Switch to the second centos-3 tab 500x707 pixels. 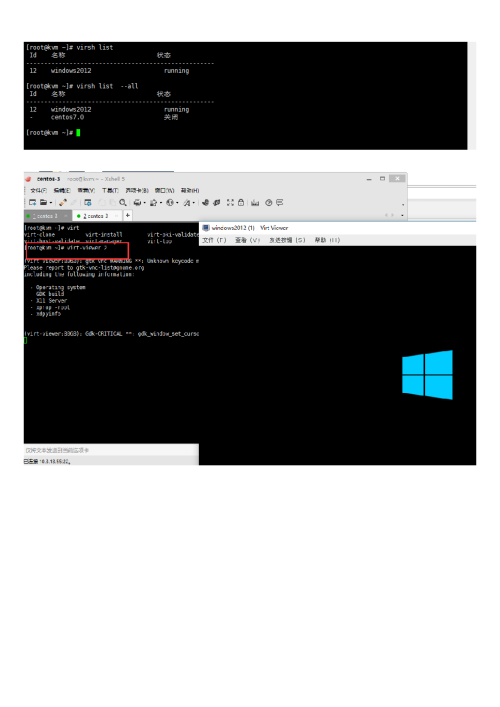click(x=95, y=216)
